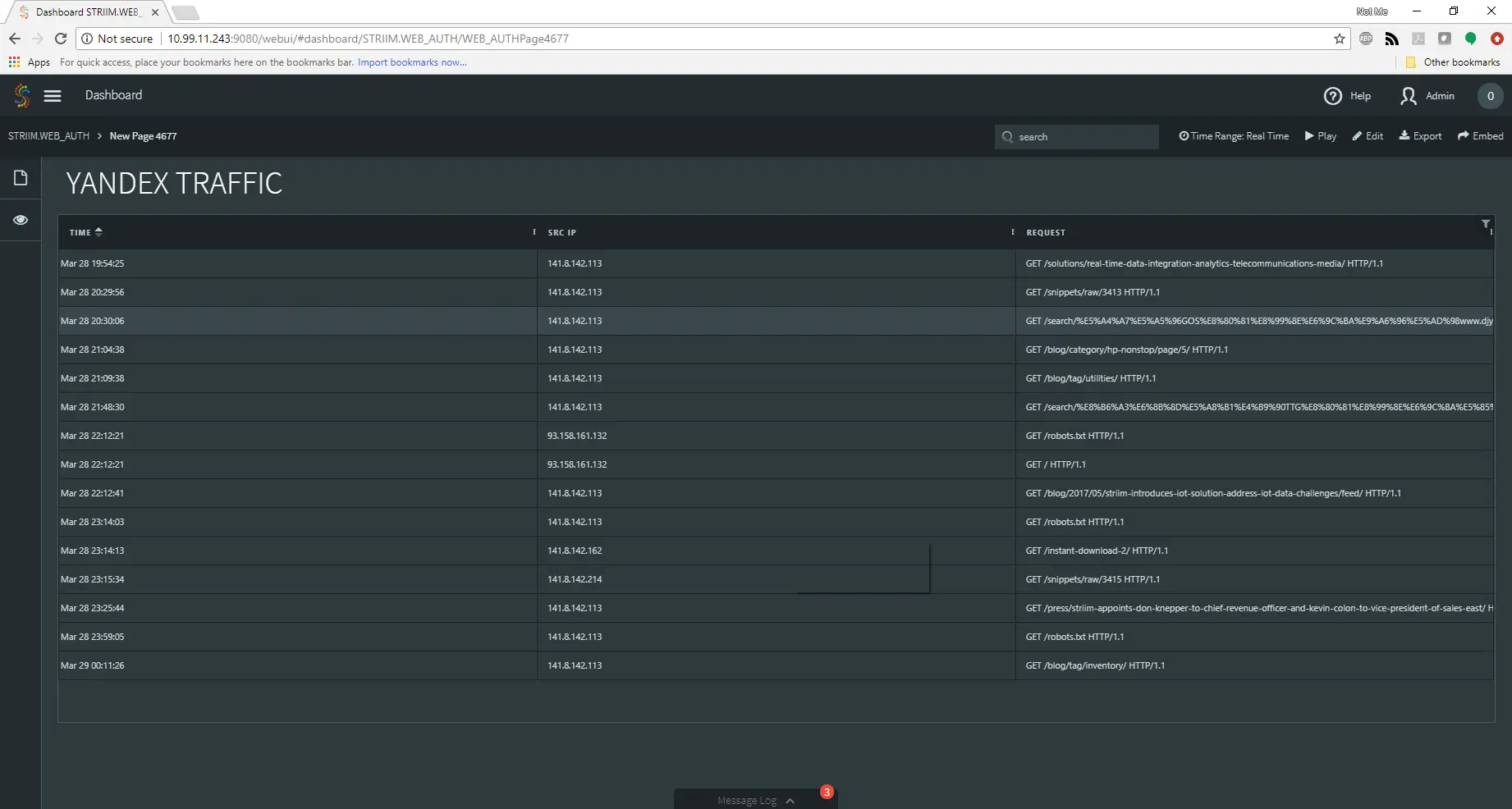Open the Admin user menu

click(x=1427, y=96)
